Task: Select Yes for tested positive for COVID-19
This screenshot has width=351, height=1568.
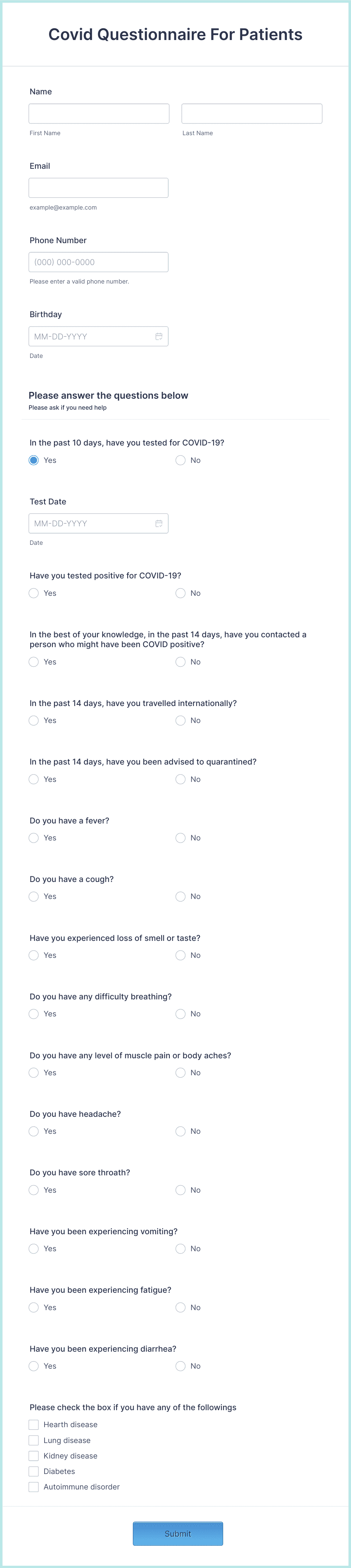Action: tap(34, 593)
